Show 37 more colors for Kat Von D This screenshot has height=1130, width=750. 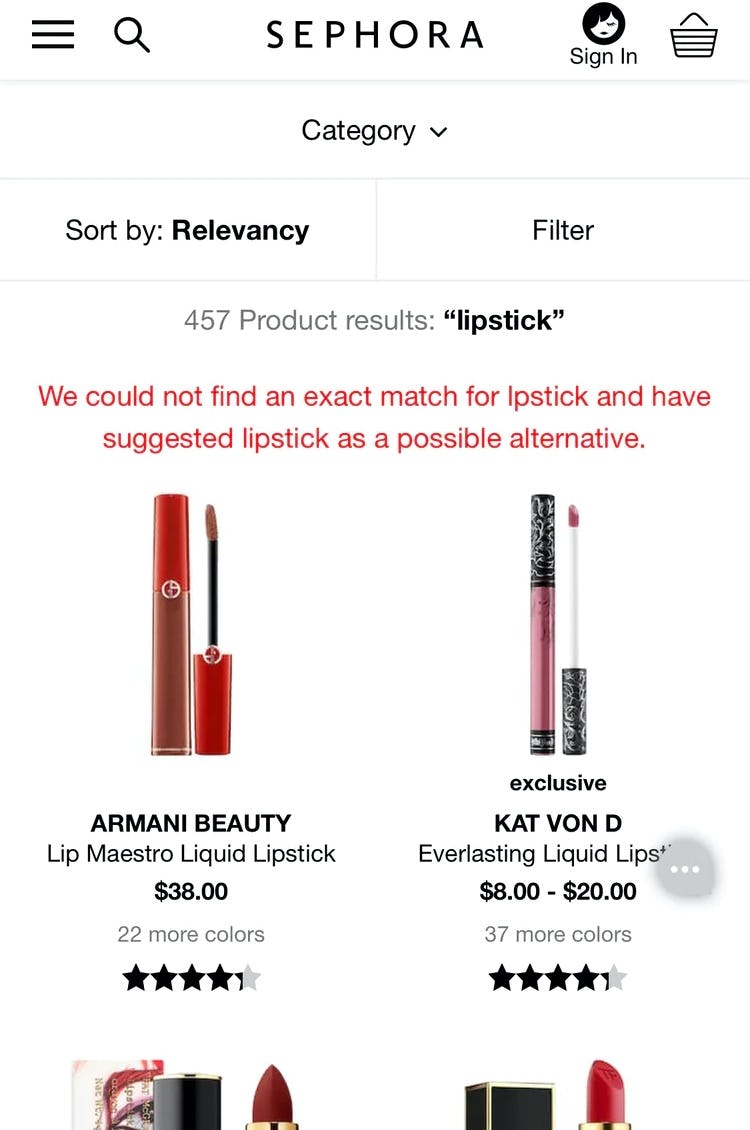(x=558, y=934)
